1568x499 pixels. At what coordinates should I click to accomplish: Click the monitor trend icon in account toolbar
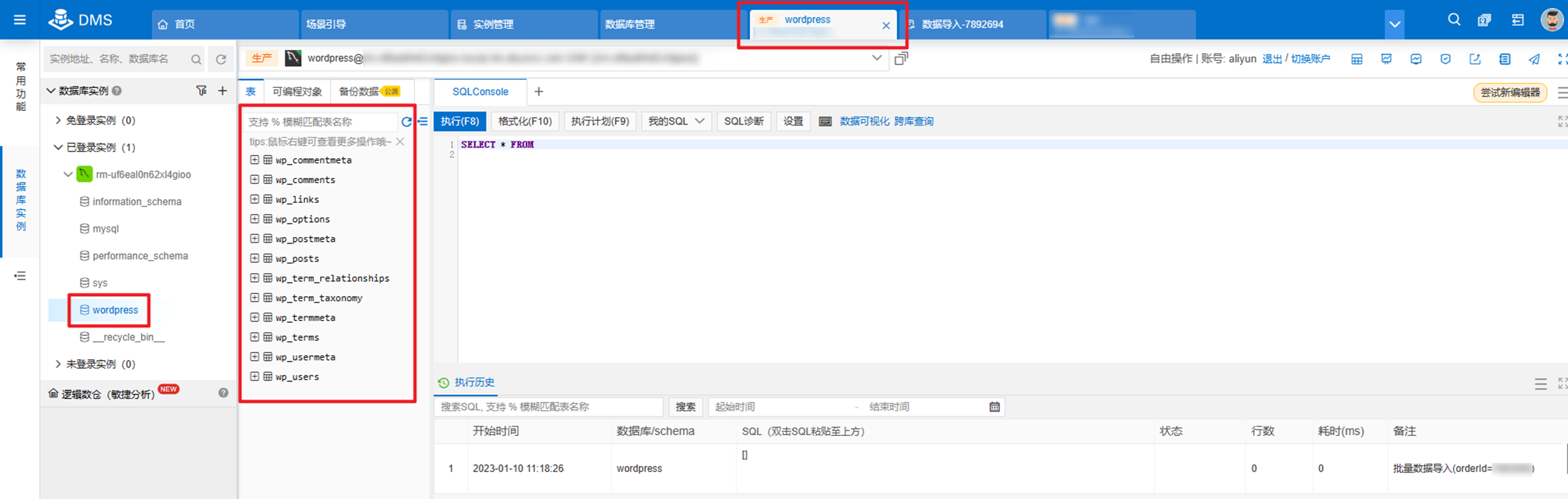(1416, 59)
